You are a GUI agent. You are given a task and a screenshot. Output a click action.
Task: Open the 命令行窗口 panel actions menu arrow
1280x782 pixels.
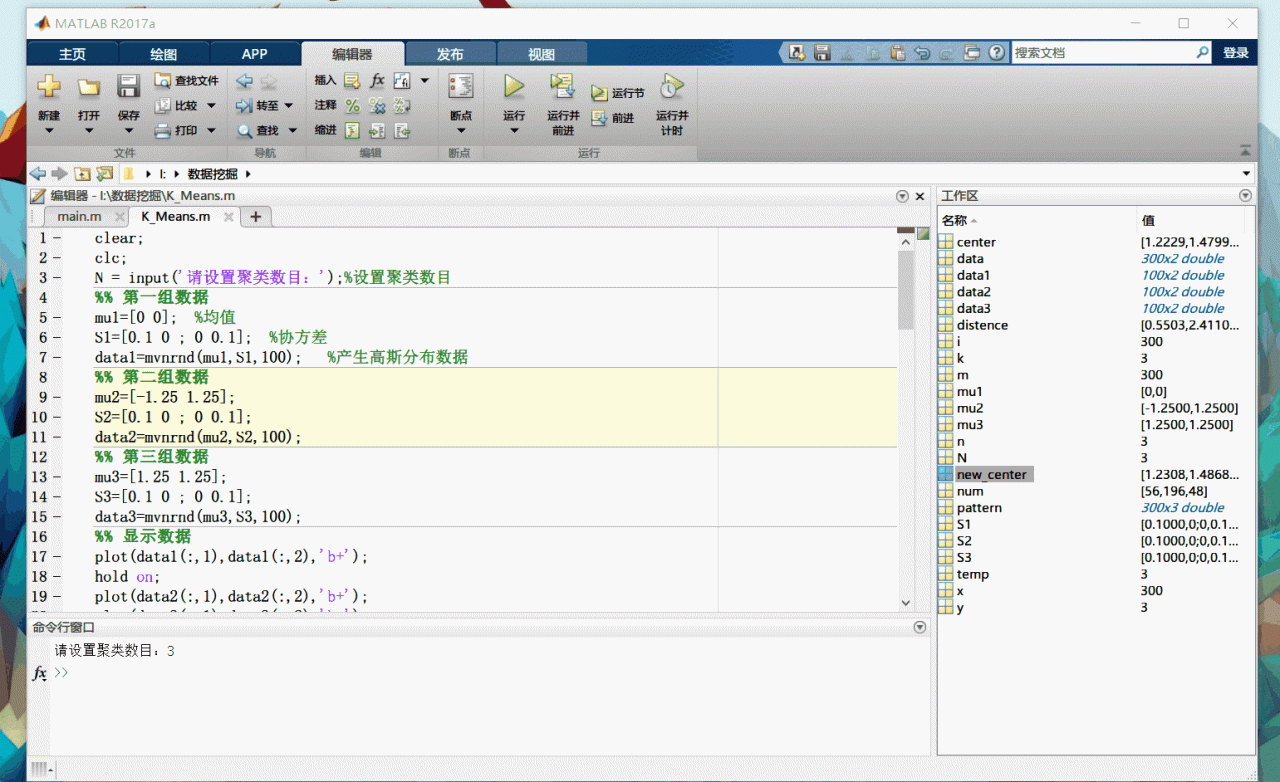coord(920,627)
